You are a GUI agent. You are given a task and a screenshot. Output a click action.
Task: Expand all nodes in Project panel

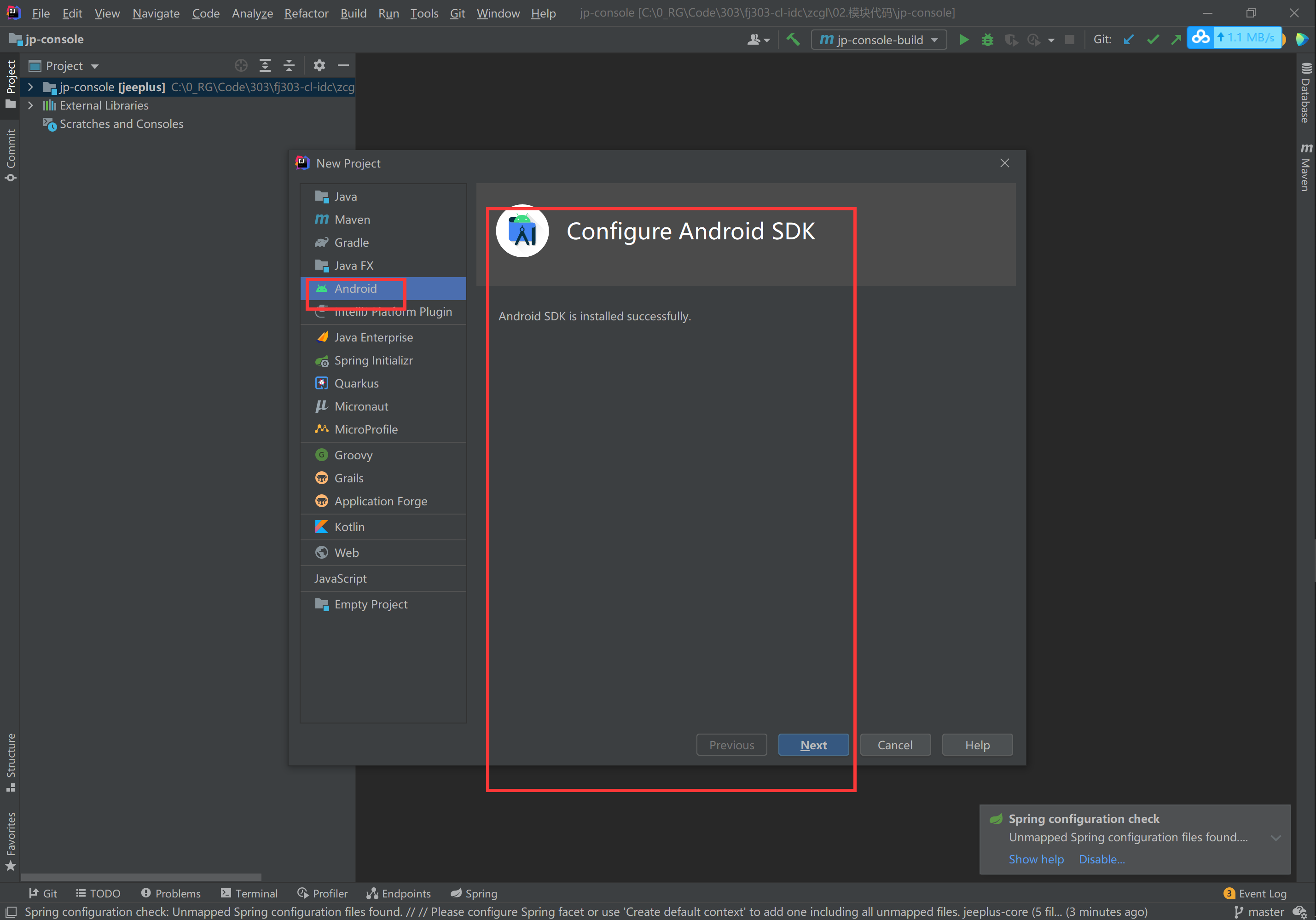pos(265,66)
